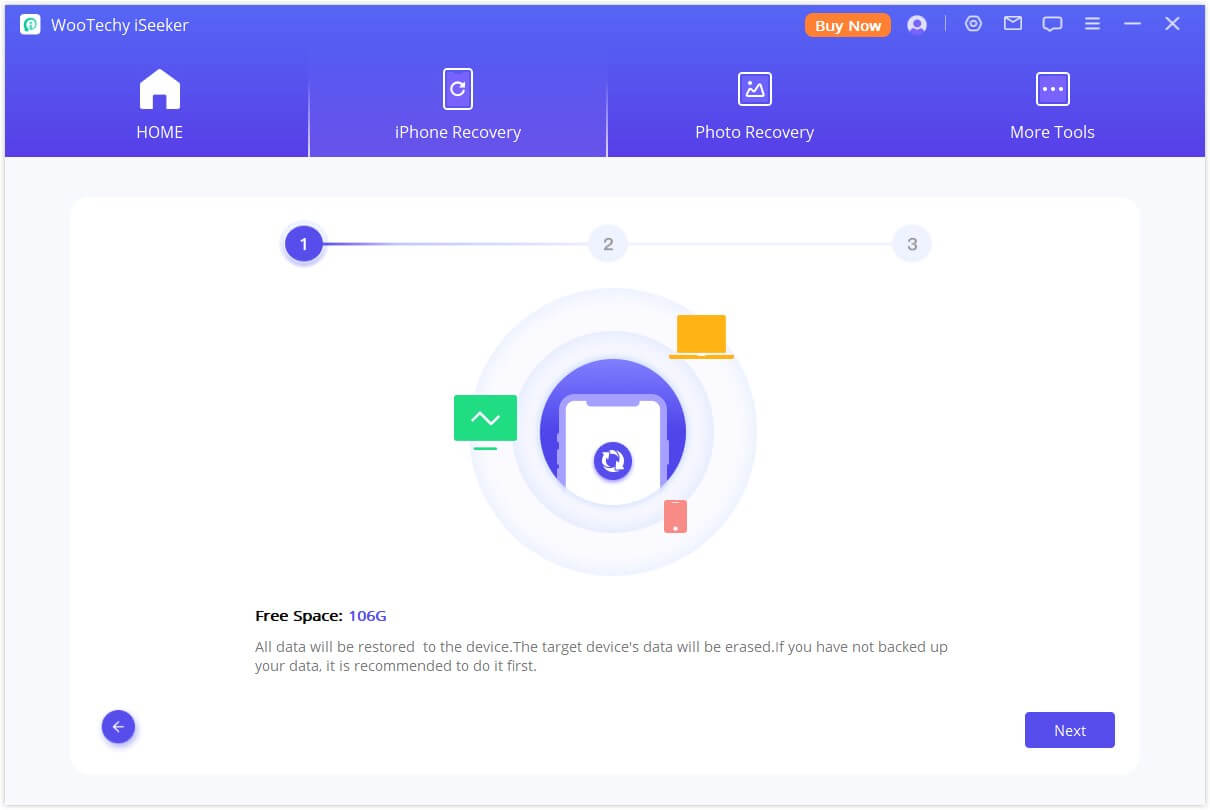Open the user account profile icon

pos(916,25)
